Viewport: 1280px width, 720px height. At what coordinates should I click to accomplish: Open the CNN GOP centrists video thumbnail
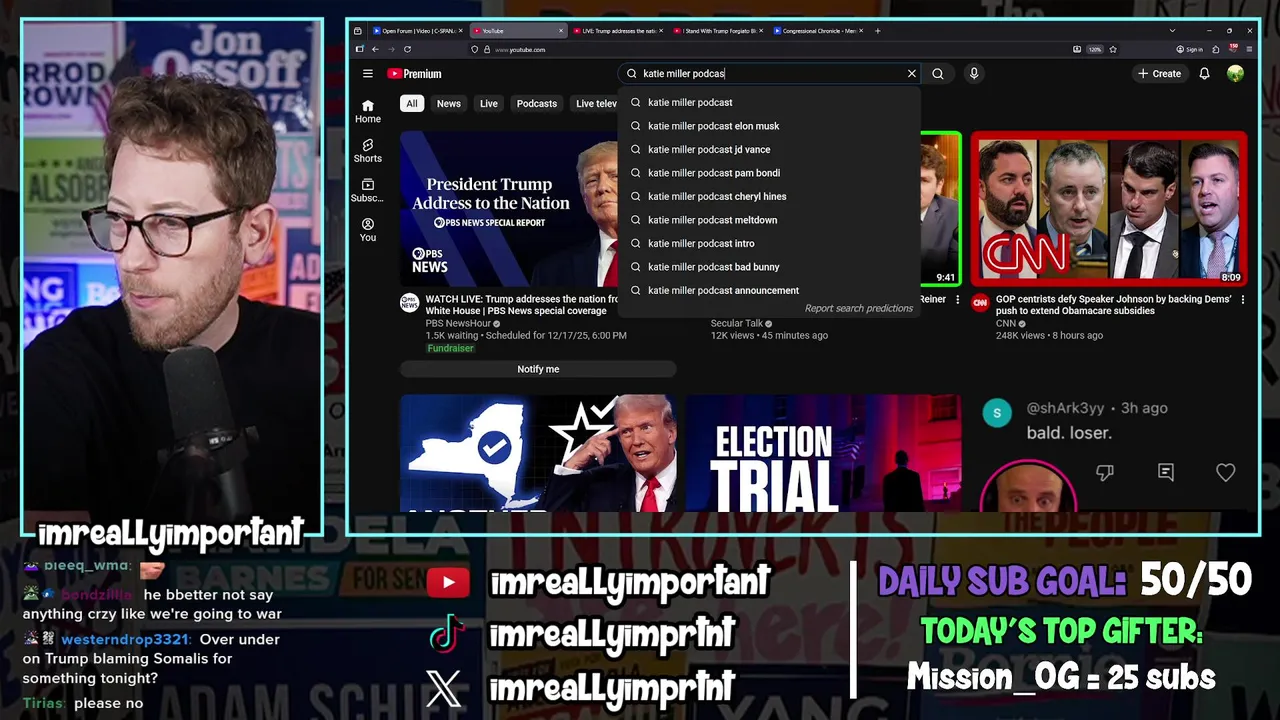tap(1109, 209)
